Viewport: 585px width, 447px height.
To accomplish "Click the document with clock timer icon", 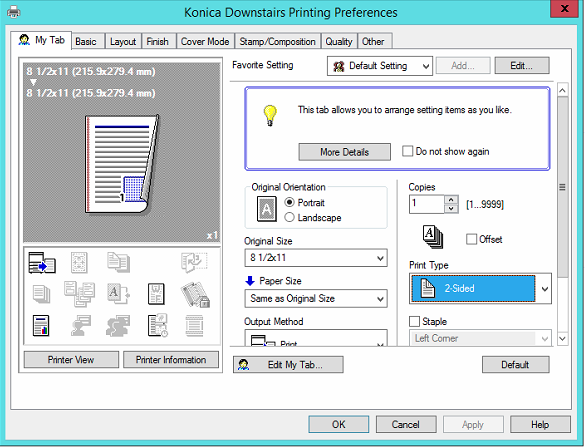I will click(158, 325).
